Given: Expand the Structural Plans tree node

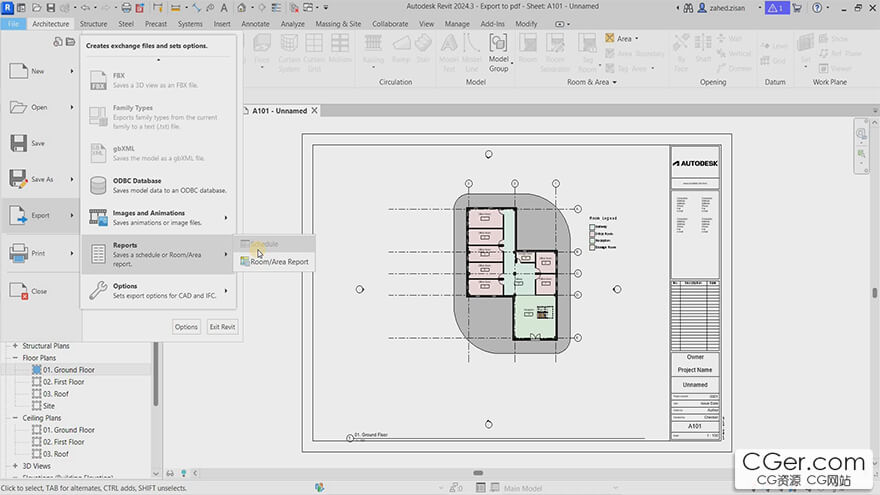Looking at the screenshot, I should [x=15, y=346].
